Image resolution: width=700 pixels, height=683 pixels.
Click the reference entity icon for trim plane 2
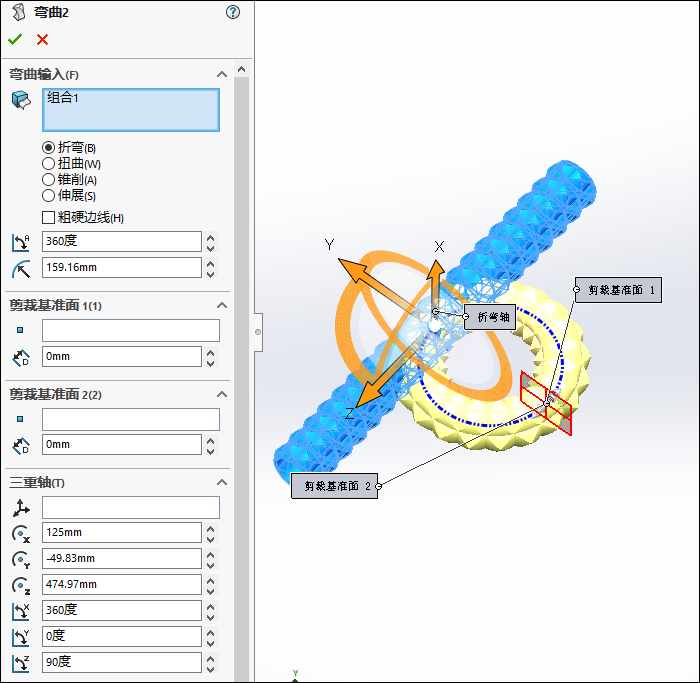tap(20, 419)
